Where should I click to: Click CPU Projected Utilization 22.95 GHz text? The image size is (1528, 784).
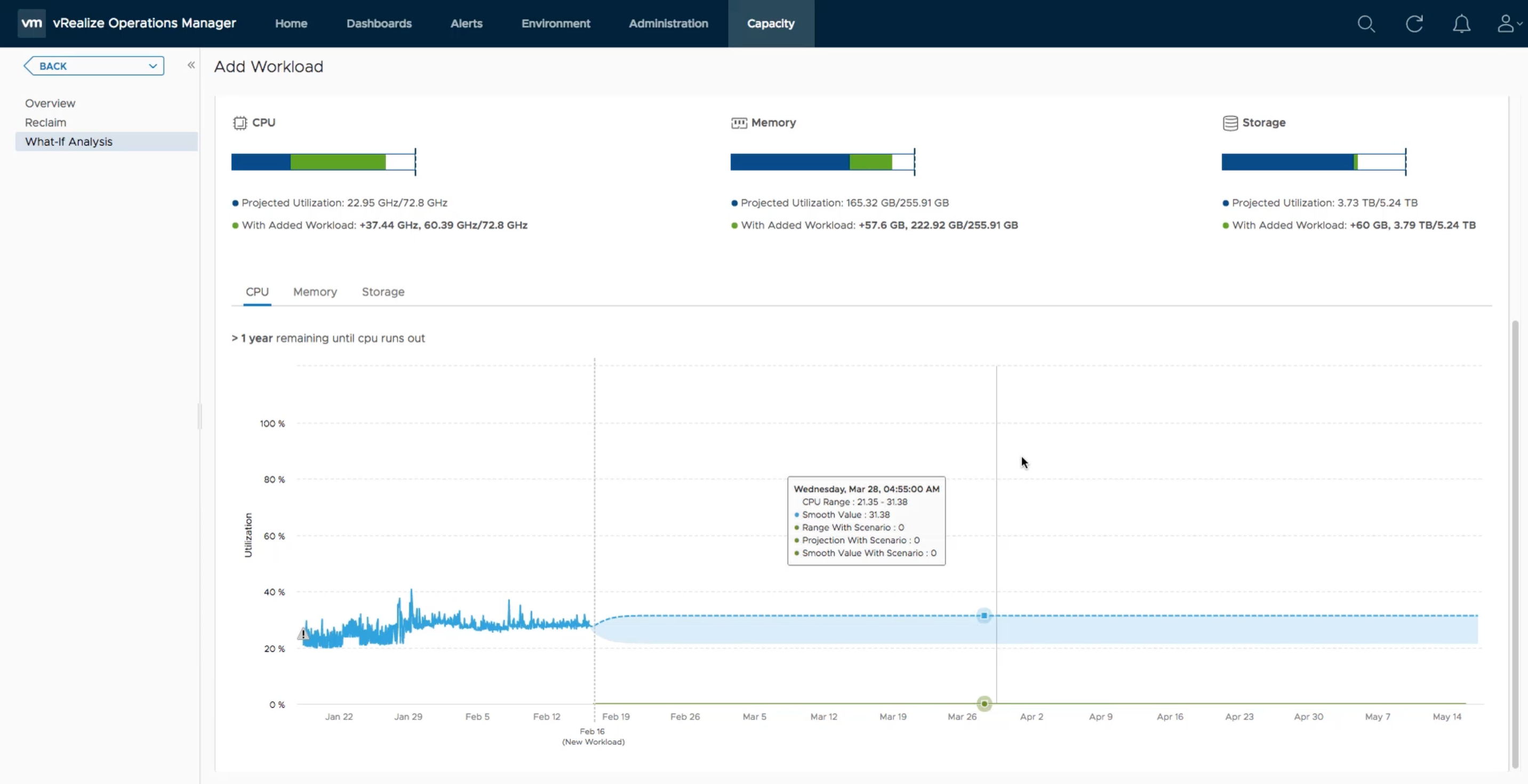coord(344,203)
